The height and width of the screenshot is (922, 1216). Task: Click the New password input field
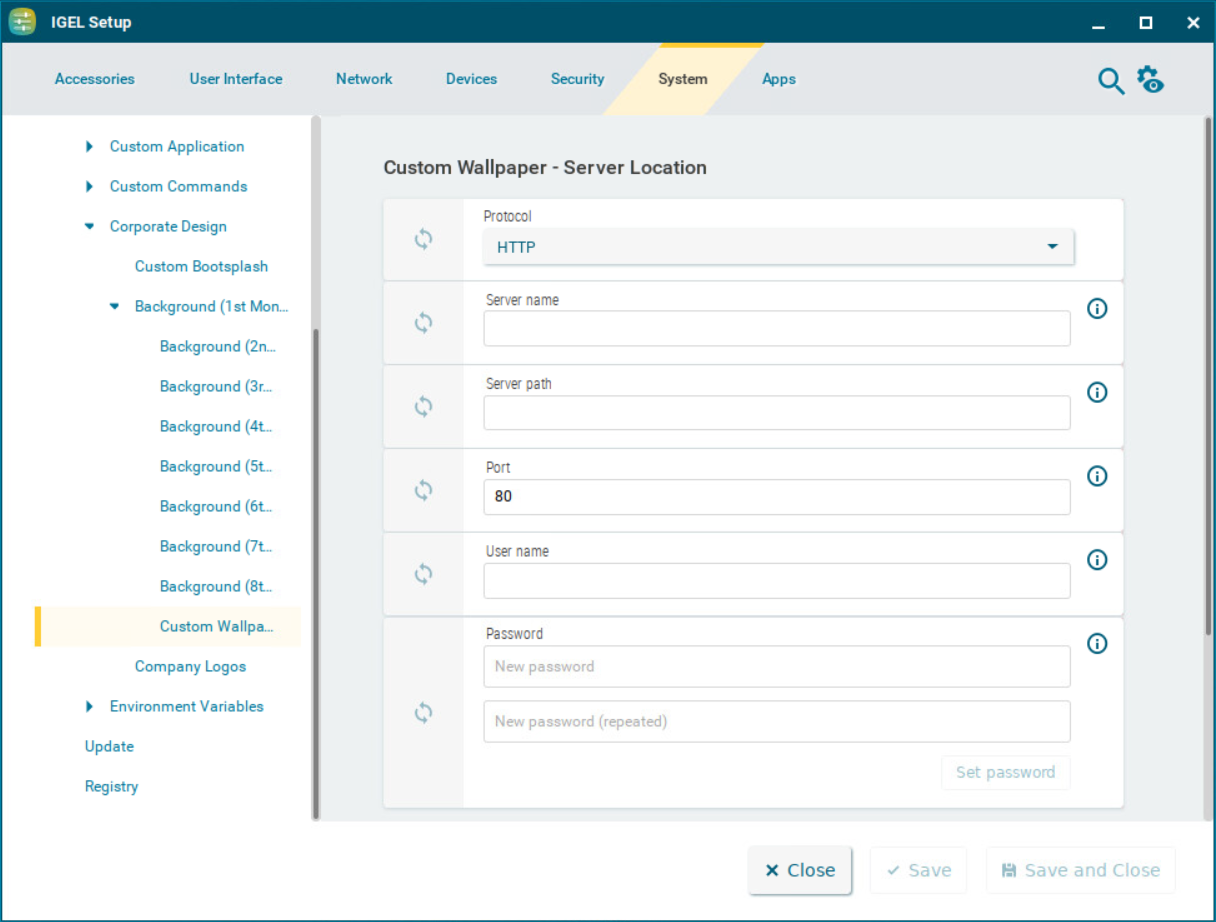coord(776,667)
